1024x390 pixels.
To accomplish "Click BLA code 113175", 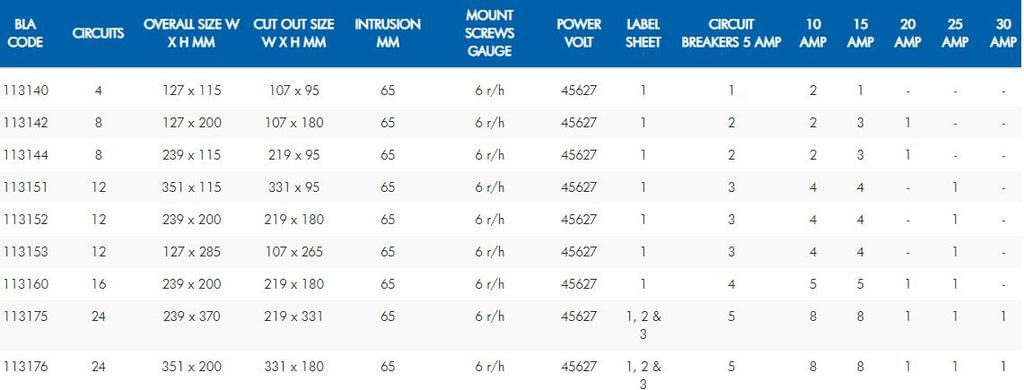I will point(26,317).
